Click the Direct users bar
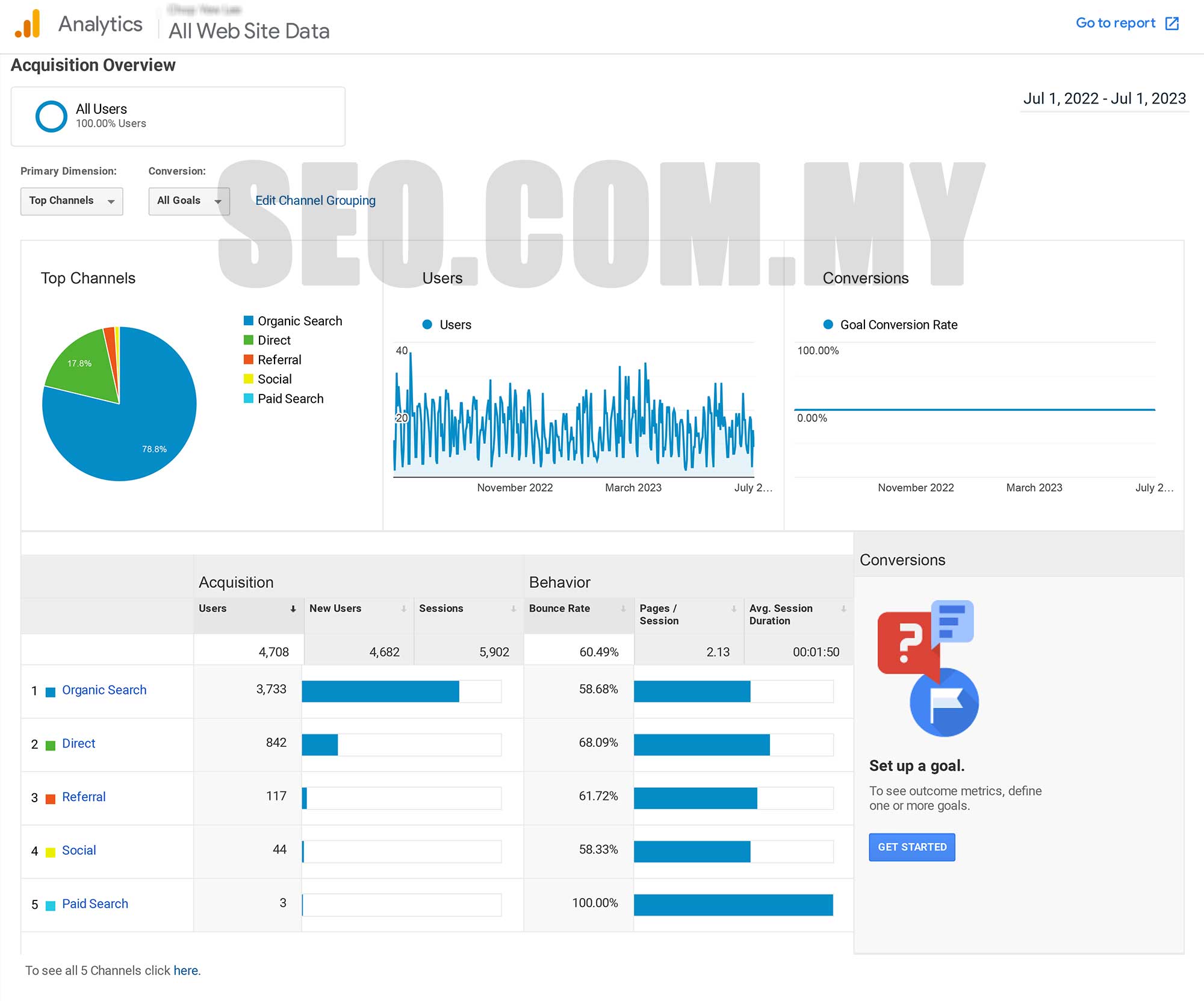The width and height of the screenshot is (1204, 1001). (320, 745)
